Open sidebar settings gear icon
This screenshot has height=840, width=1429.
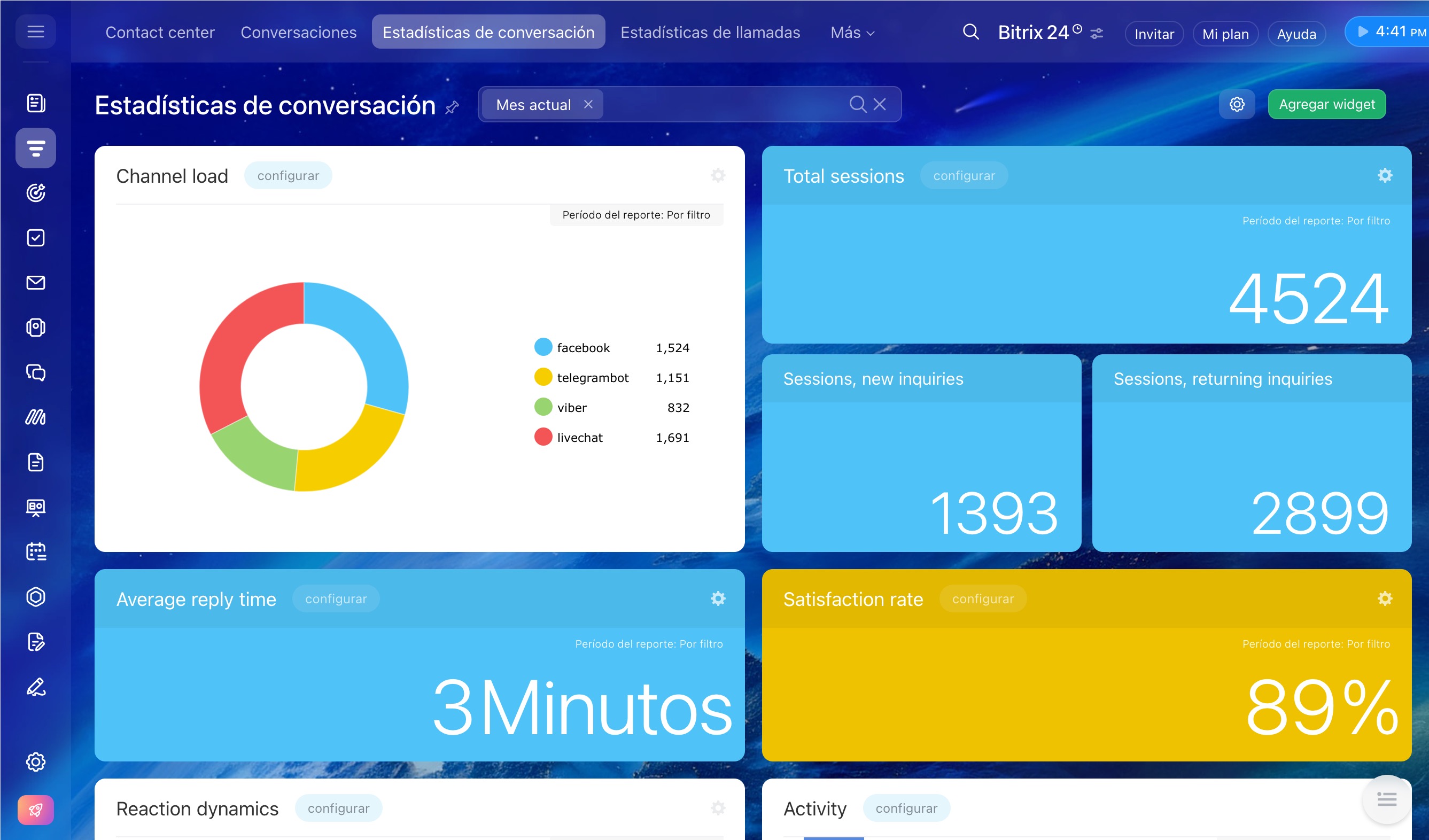click(x=36, y=762)
